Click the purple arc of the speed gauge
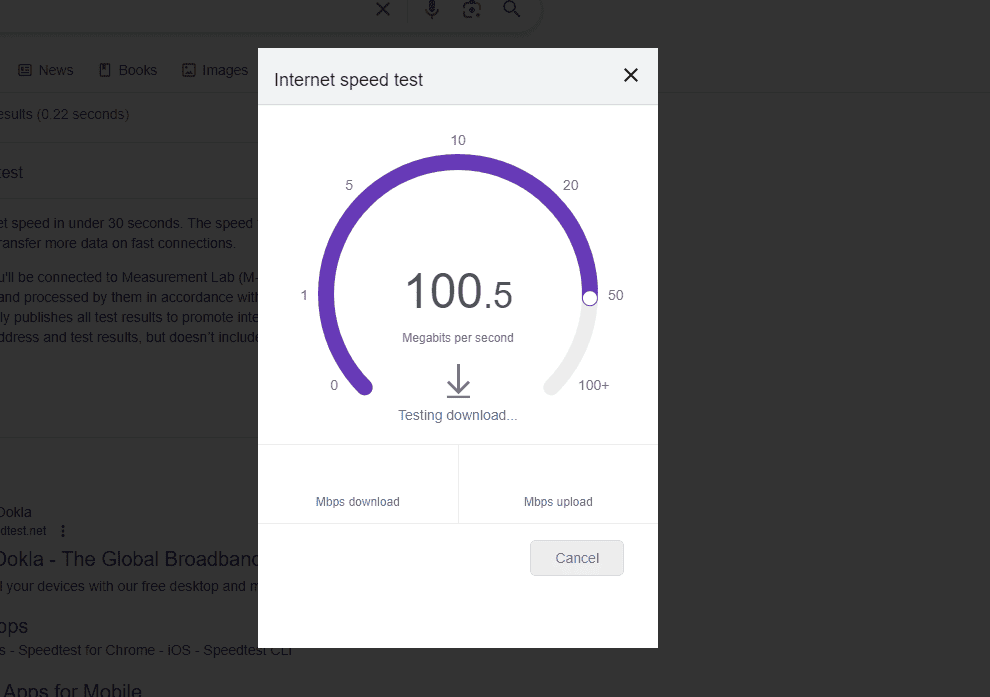The height and width of the screenshot is (697, 990). (x=458, y=163)
